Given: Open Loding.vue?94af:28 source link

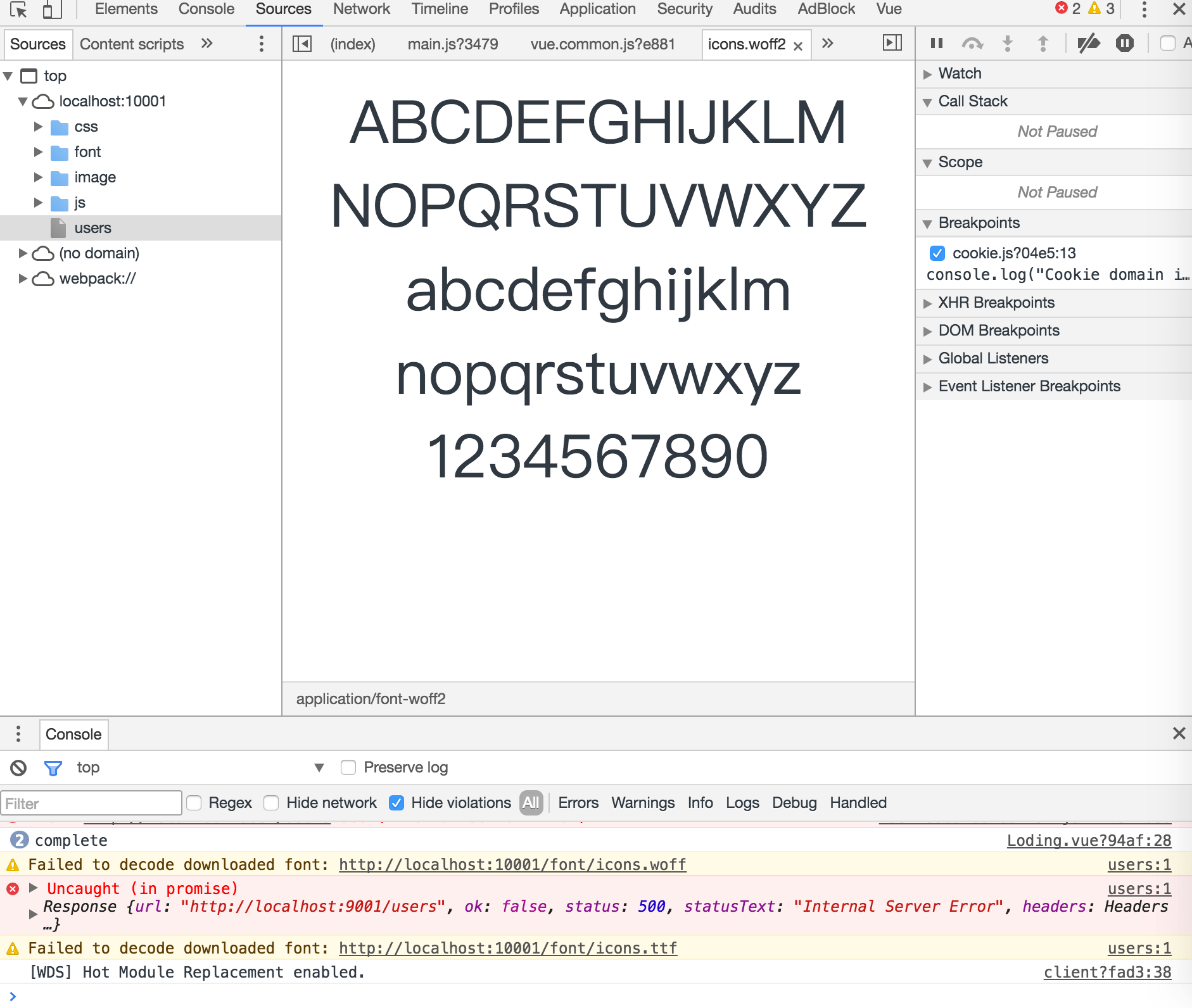Looking at the screenshot, I should coord(1089,841).
